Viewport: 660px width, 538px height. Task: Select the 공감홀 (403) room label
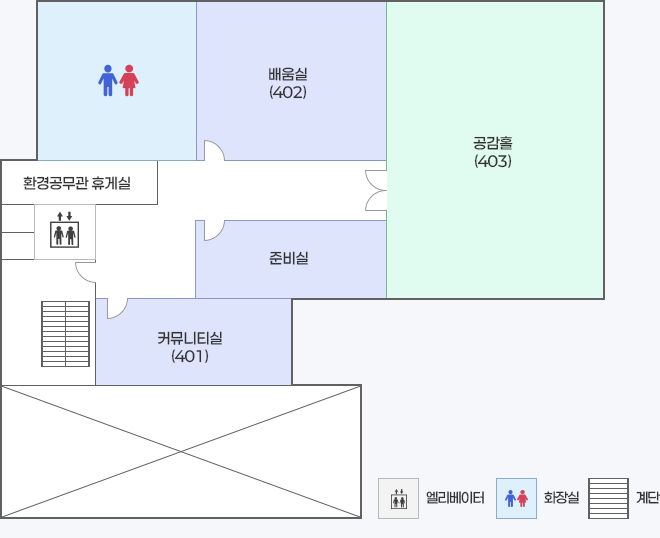tap(493, 152)
